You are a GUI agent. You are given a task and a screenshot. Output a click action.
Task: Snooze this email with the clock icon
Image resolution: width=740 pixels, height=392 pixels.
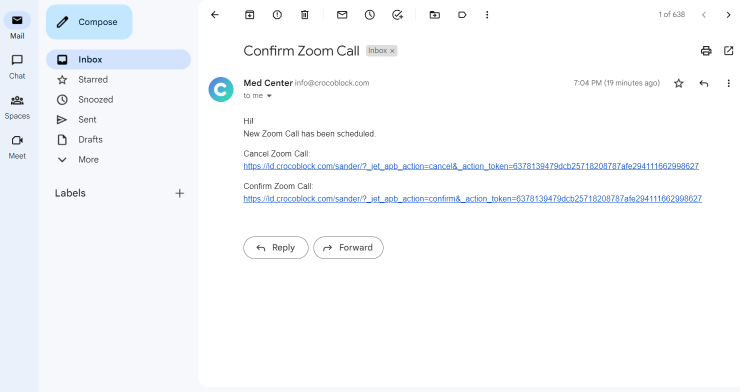370,15
